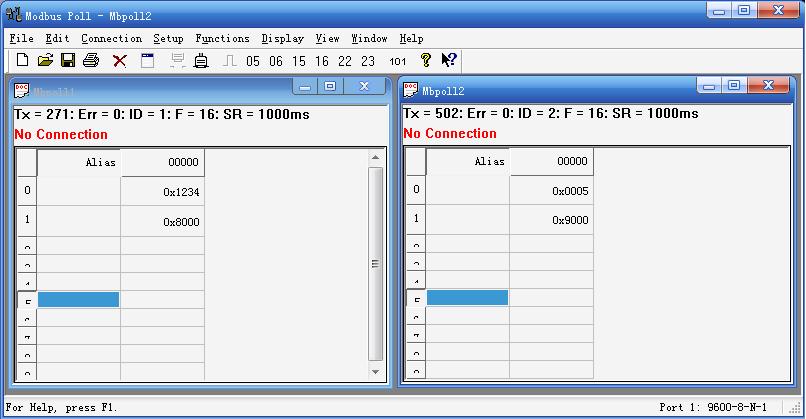The image size is (806, 419).
Task: Click the 101 display format button
Action: pyautogui.click(x=397, y=61)
